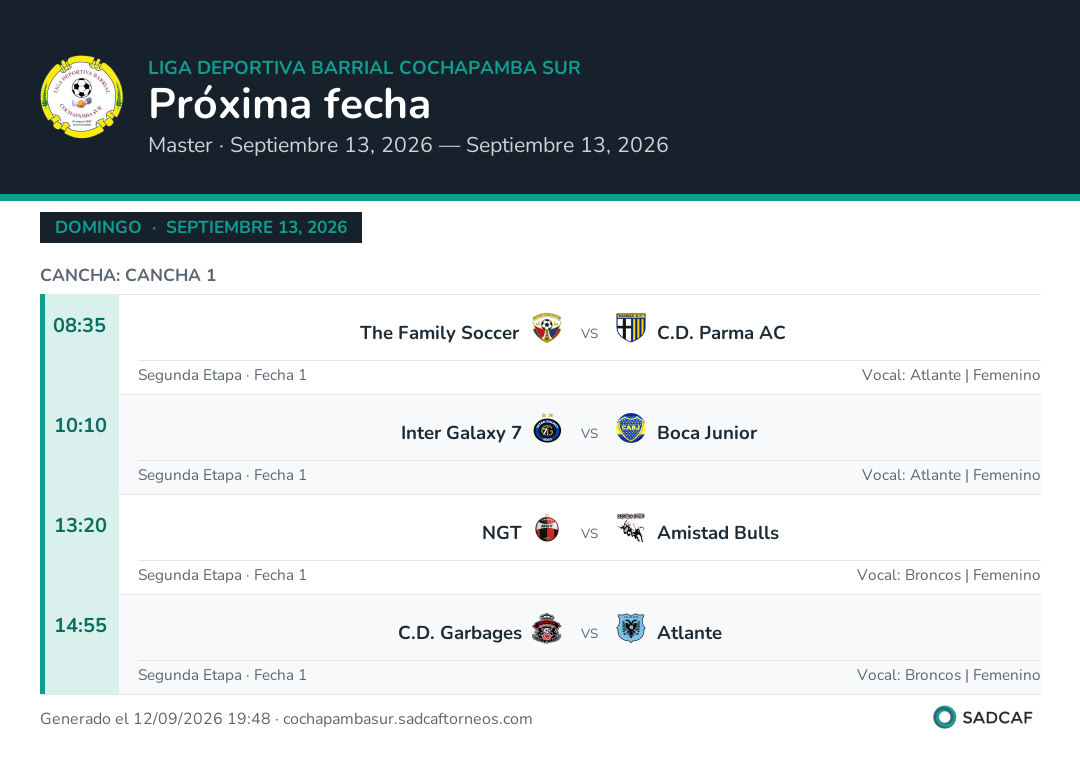Click the Inter Galaxy 7 team name

tap(461, 433)
